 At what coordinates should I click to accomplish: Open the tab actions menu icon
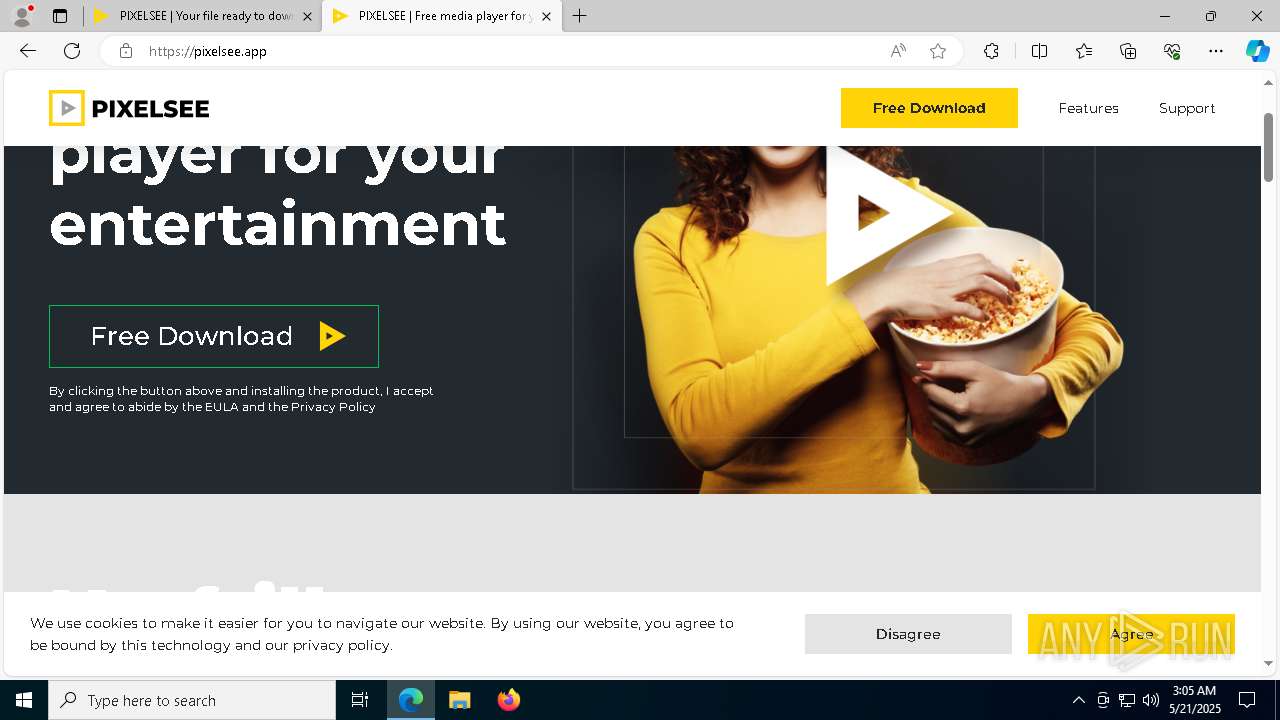click(60, 16)
